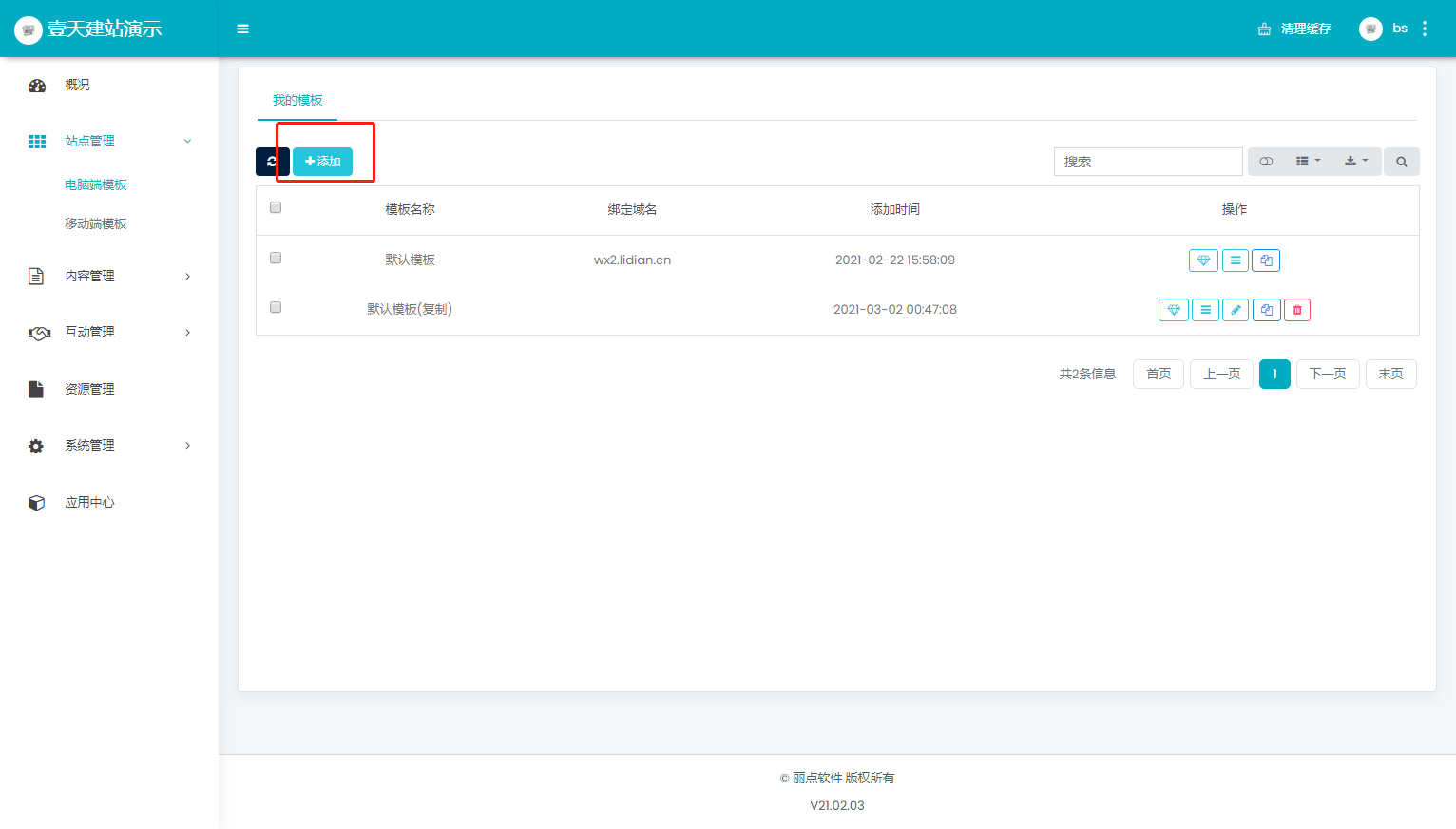Click the red trash icon for 默认模板(复制)
The image size is (1456, 829).
[x=1297, y=310]
